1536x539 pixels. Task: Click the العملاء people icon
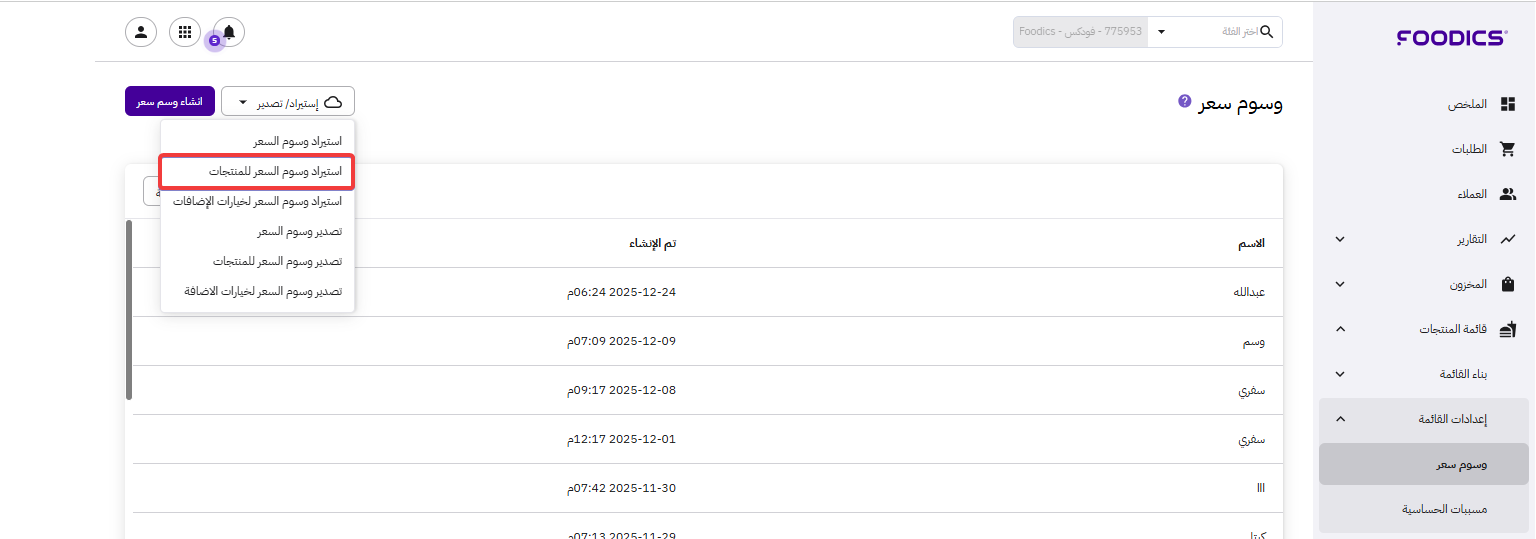1508,194
